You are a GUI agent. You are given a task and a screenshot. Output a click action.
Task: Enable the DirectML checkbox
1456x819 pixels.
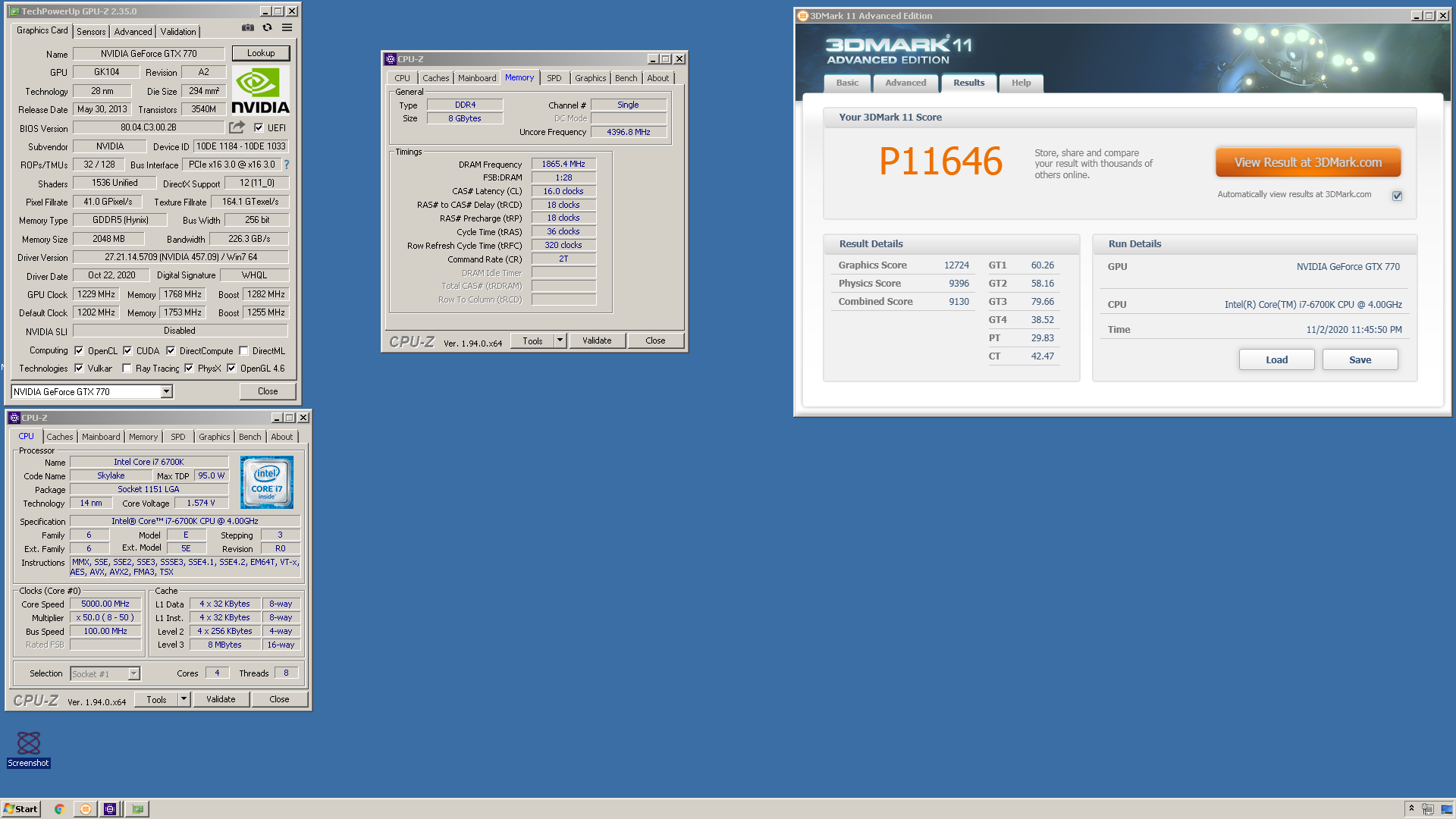243,350
